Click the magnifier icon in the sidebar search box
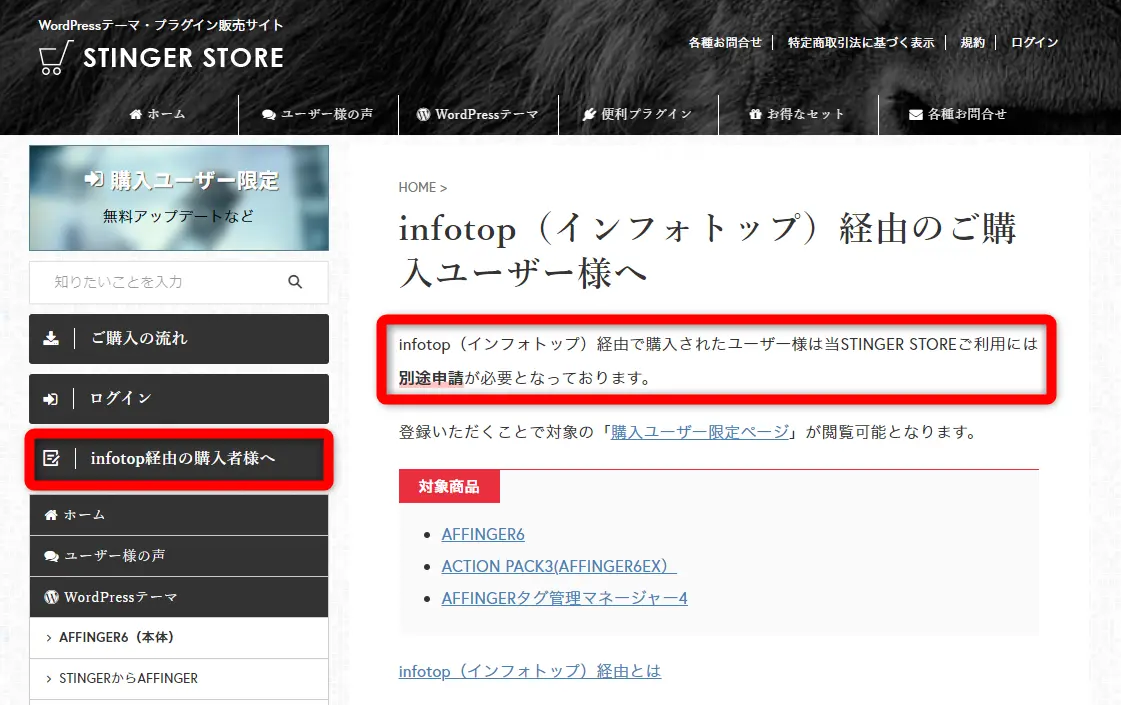This screenshot has height=705, width=1121. click(x=295, y=282)
